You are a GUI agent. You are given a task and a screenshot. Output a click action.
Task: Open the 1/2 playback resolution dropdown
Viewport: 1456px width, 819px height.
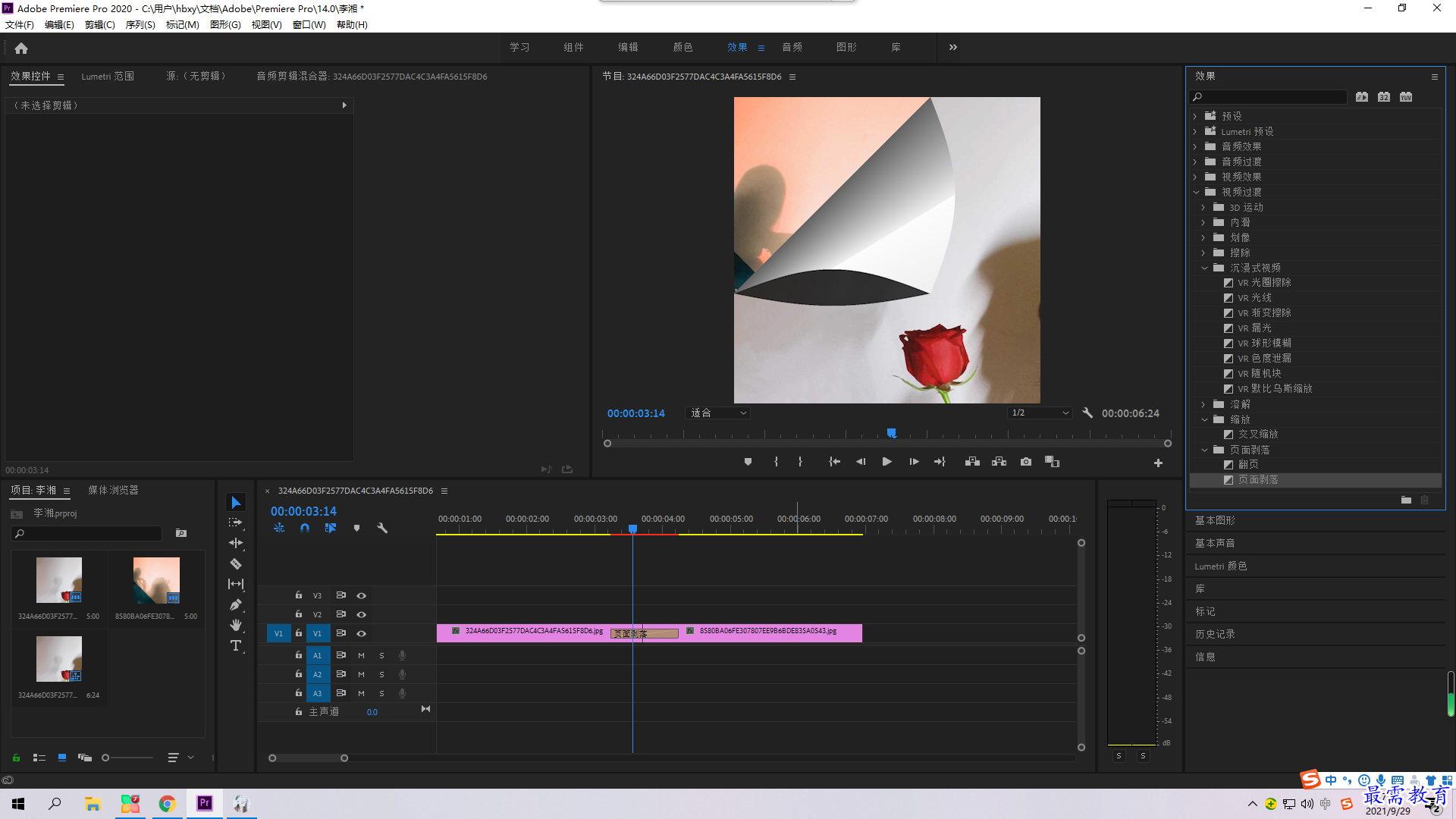(1040, 413)
